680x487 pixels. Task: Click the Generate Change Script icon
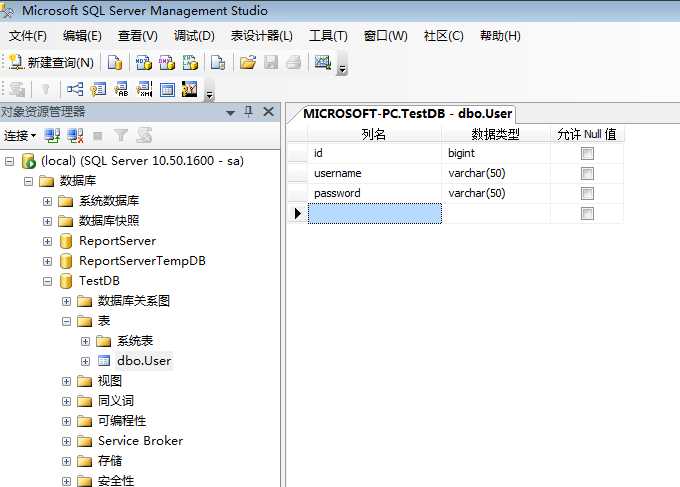click(x=17, y=90)
